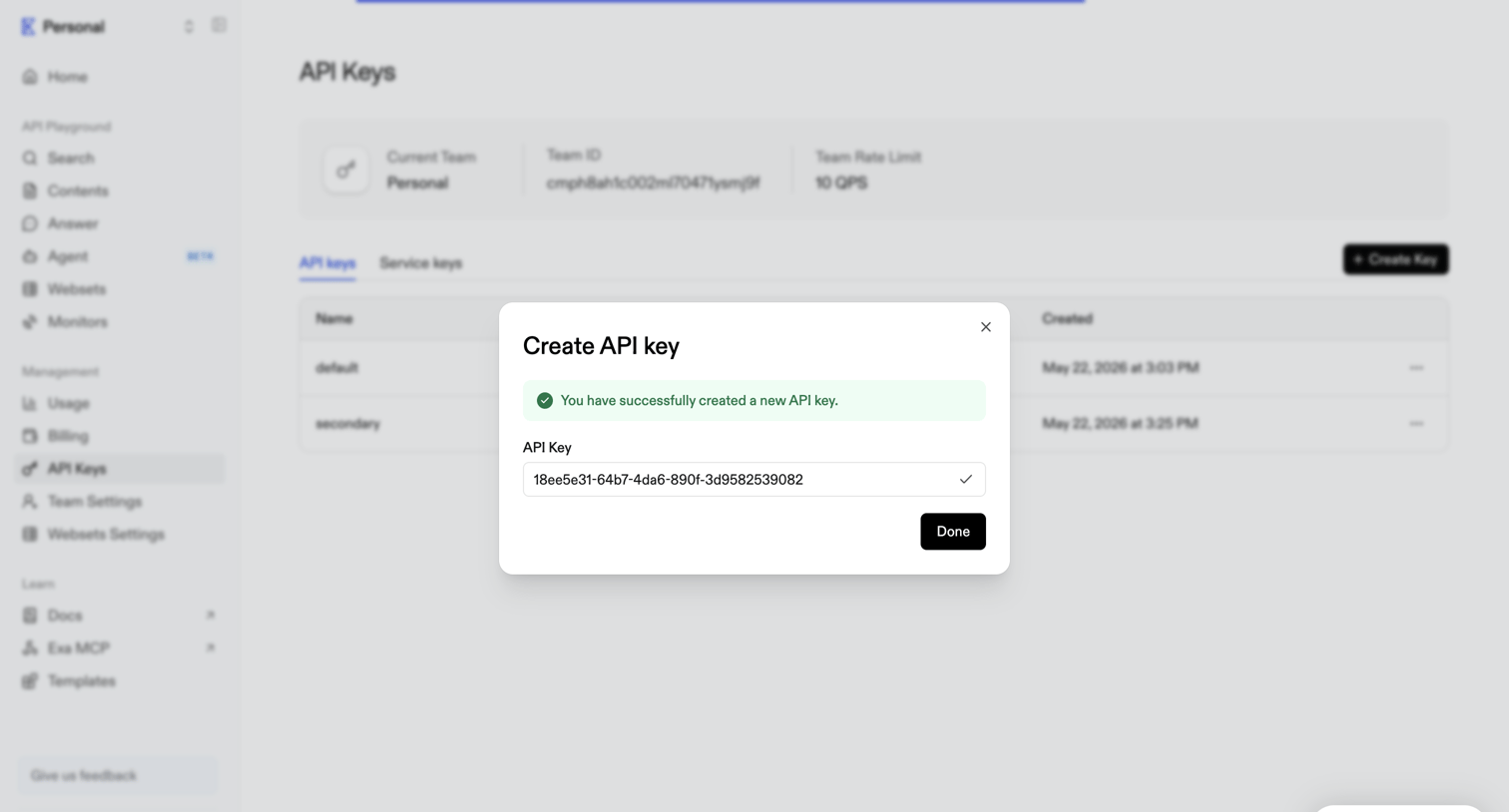Click the Templates icon

(x=30, y=681)
